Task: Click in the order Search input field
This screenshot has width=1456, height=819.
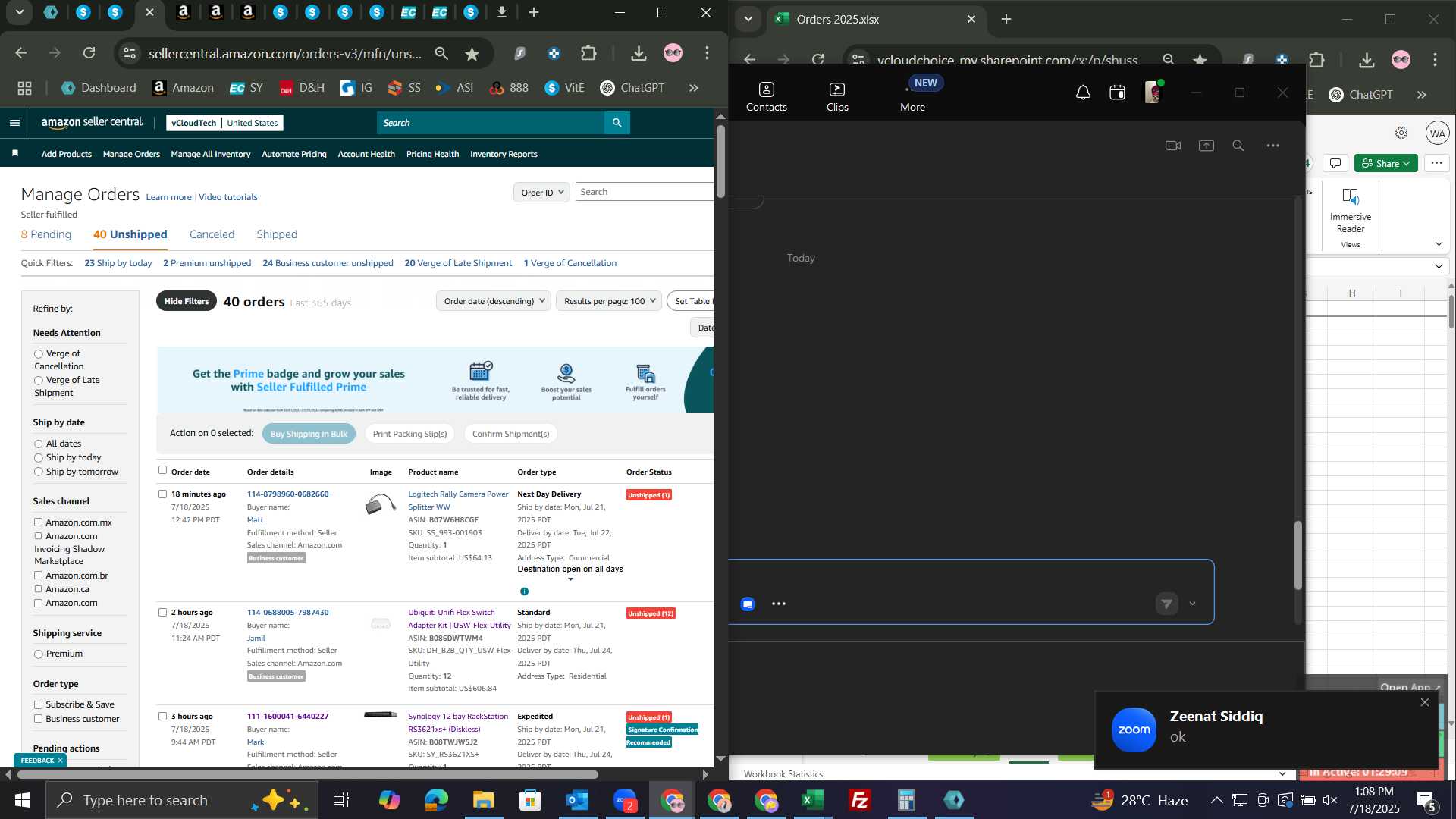Action: tap(645, 192)
